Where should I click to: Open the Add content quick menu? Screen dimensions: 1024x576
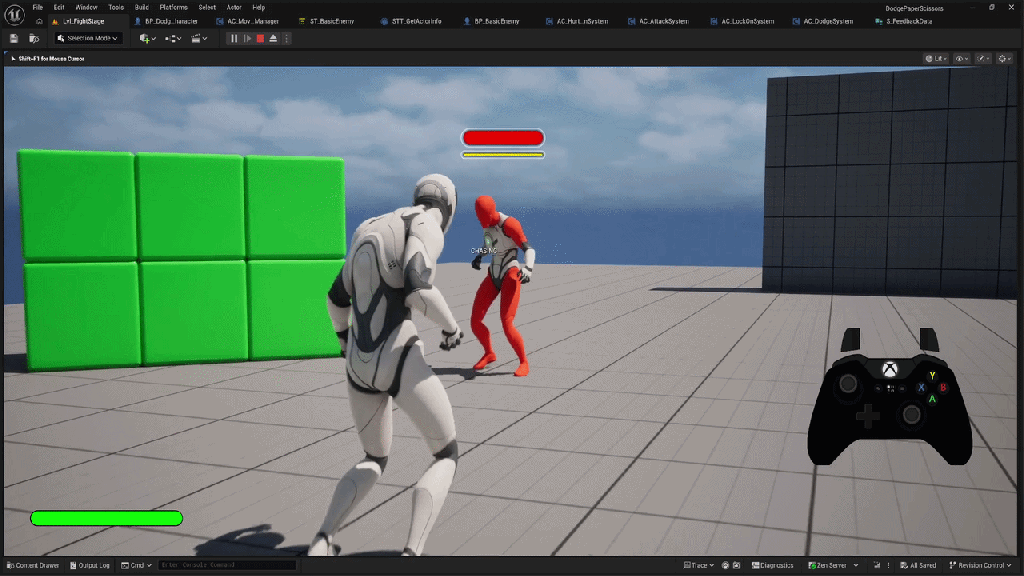pyautogui.click(x=147, y=38)
